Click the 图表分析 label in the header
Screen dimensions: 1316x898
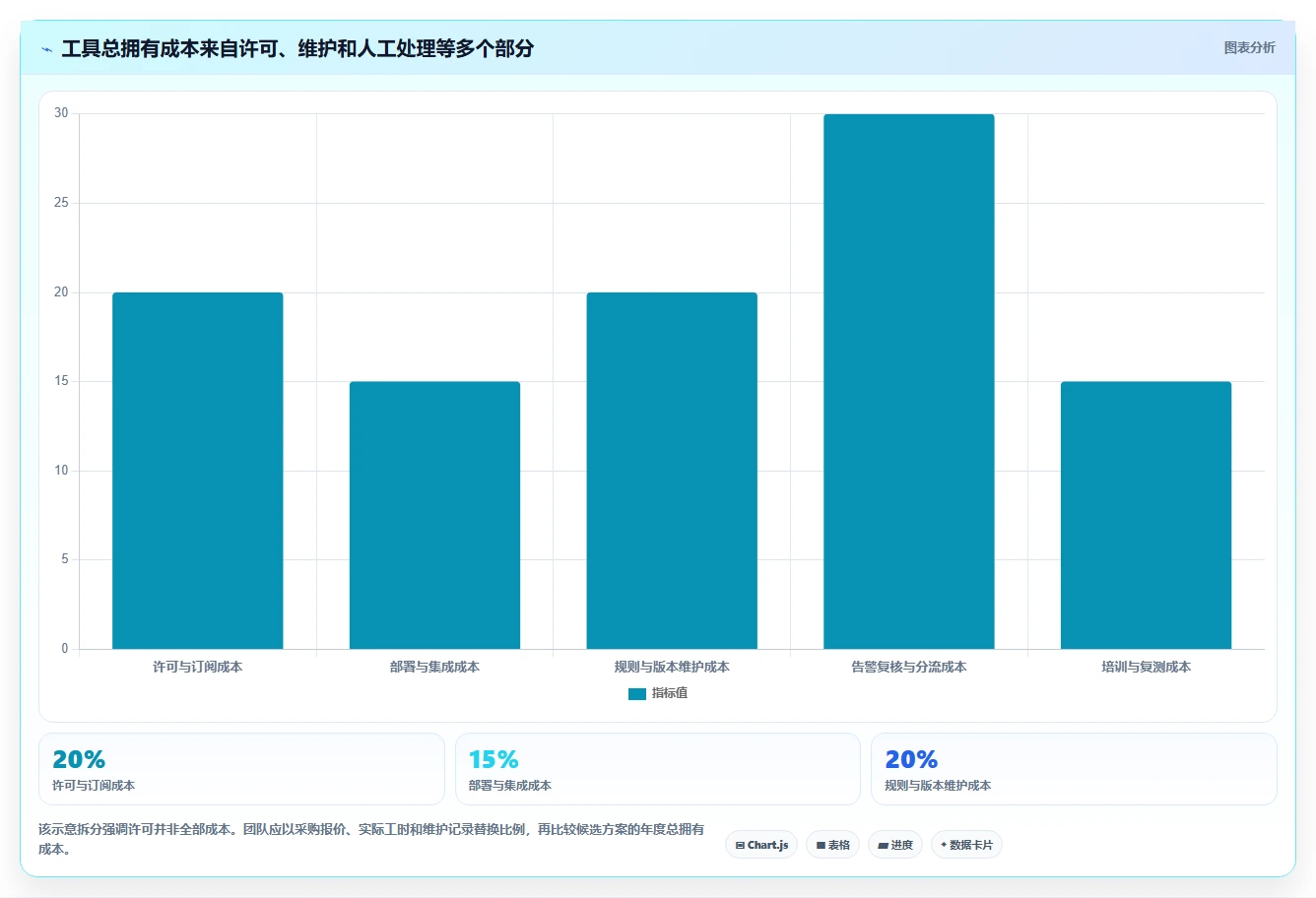[x=1249, y=47]
